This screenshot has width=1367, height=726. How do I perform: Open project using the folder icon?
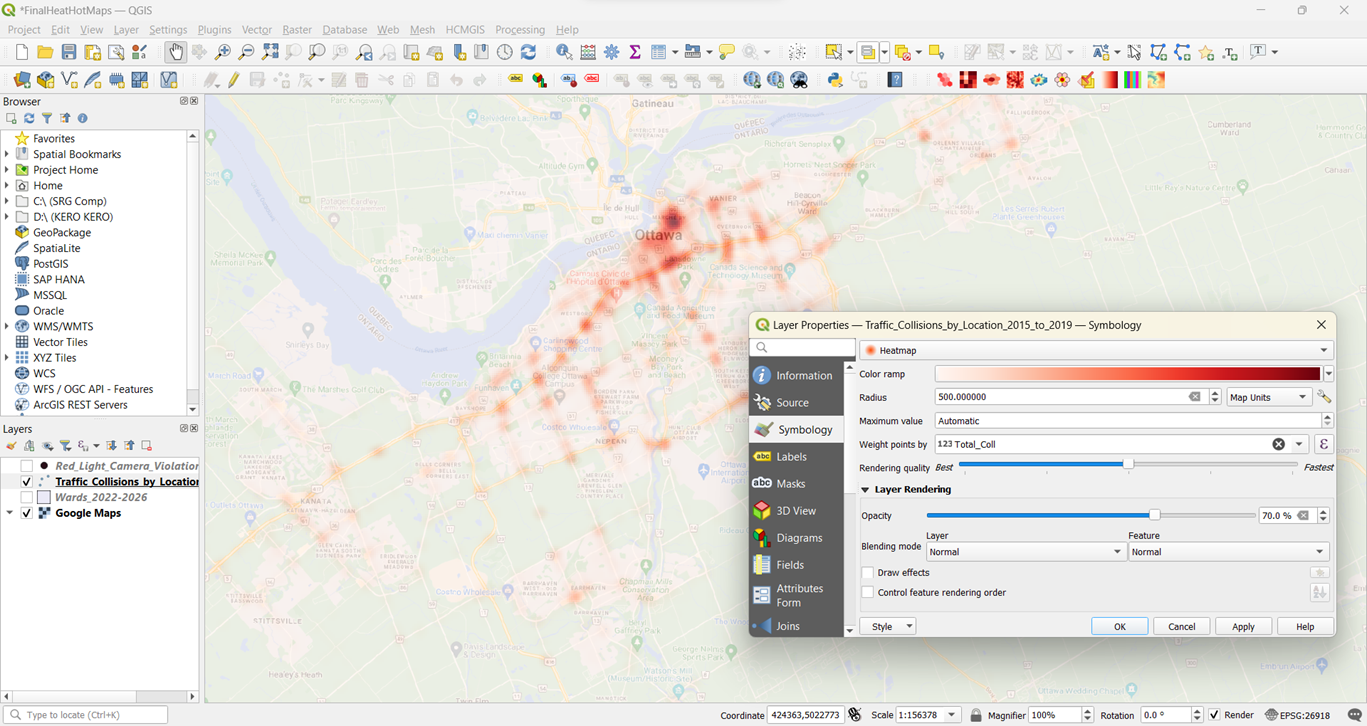coord(45,52)
